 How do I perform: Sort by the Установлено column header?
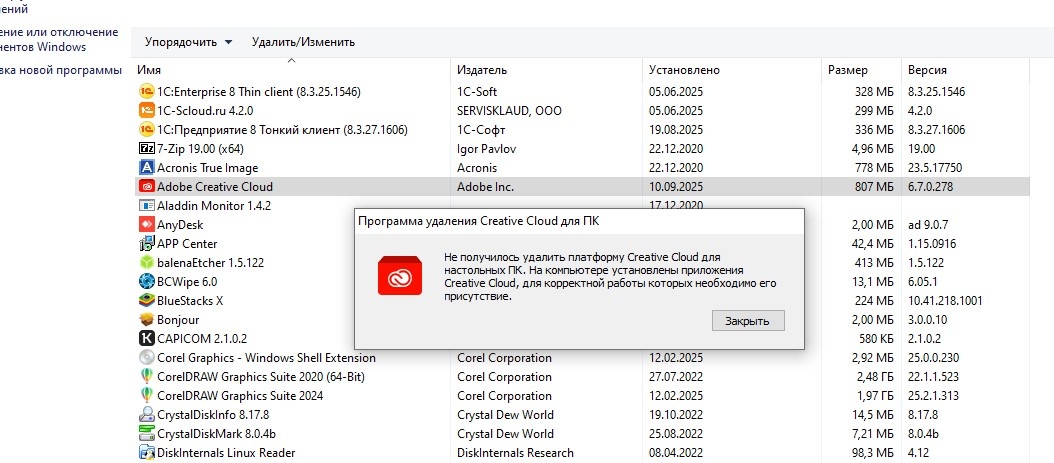tap(684, 70)
